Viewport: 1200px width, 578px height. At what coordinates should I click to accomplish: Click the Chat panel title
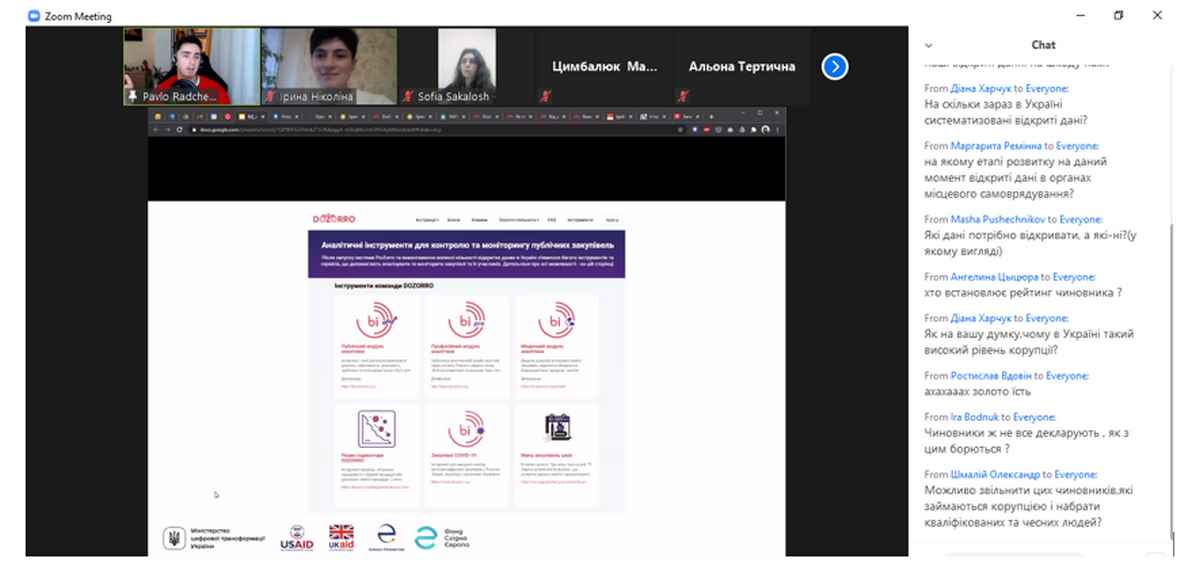coord(1043,45)
